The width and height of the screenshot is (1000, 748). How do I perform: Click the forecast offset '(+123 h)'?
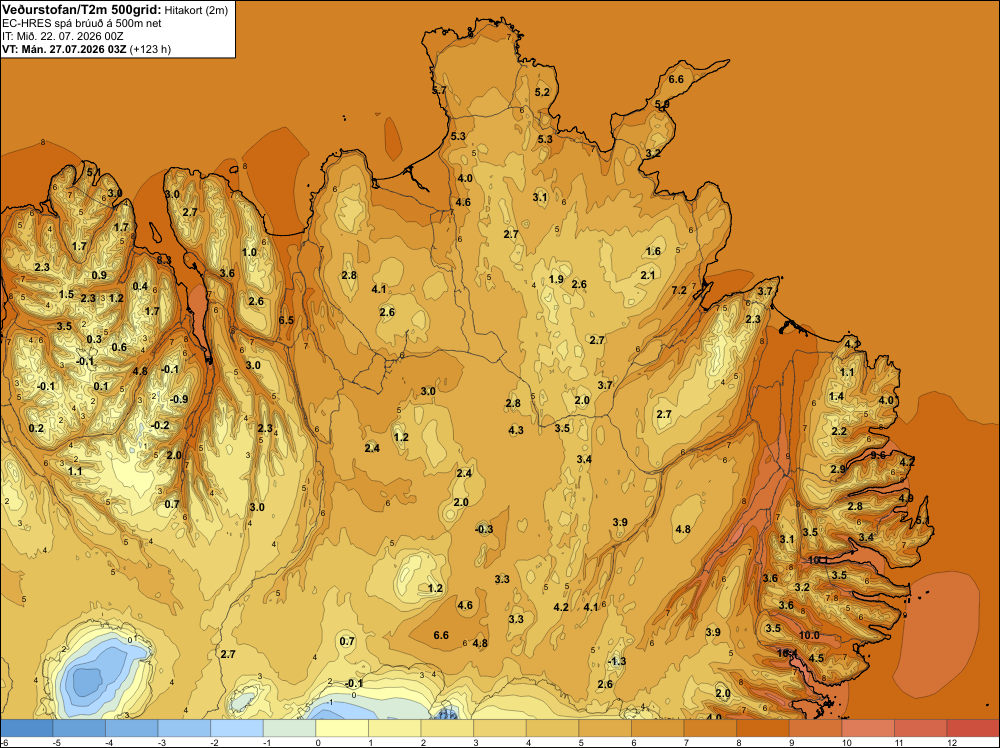tap(150, 49)
